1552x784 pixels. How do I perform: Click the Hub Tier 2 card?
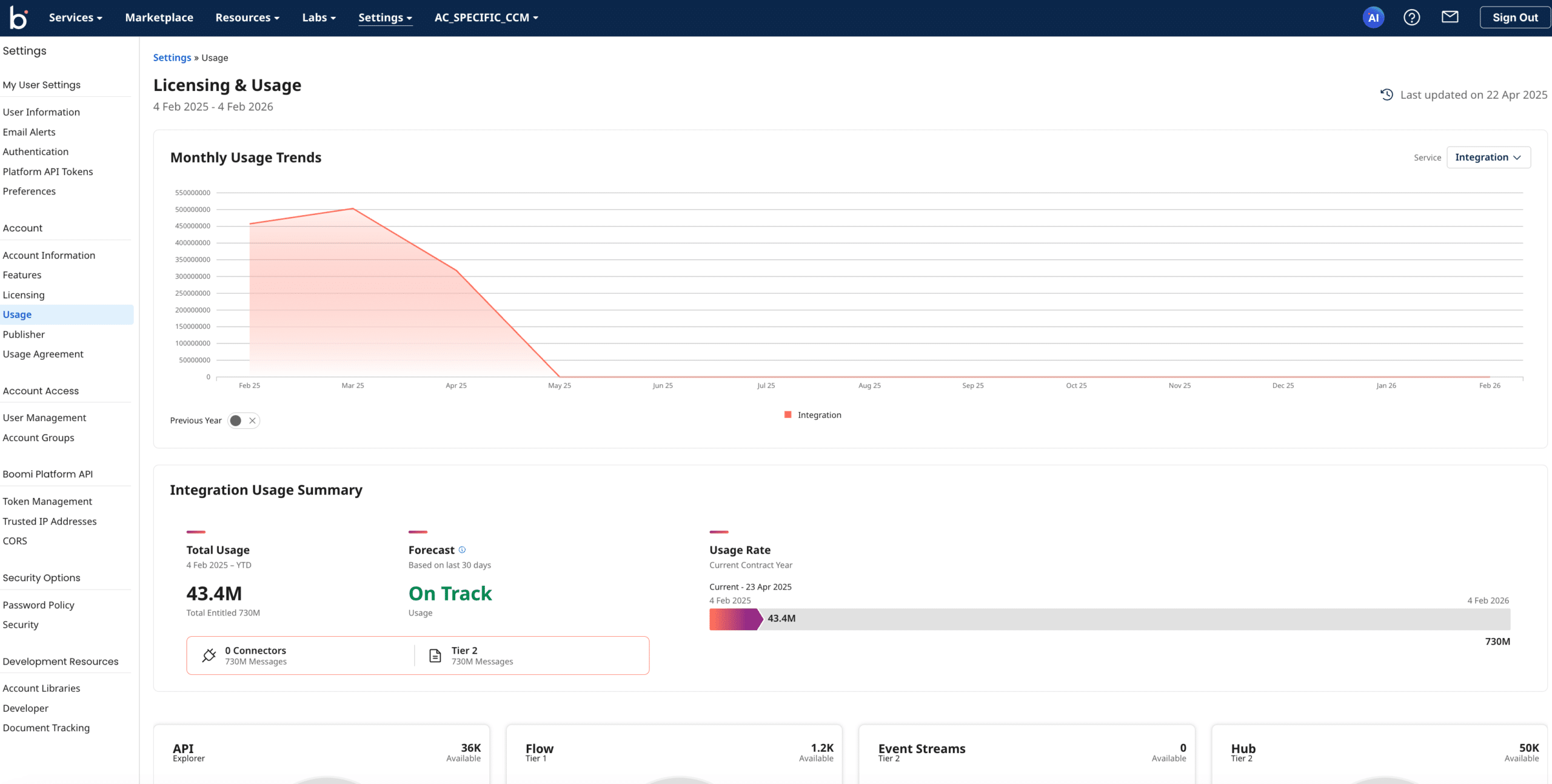1380,754
